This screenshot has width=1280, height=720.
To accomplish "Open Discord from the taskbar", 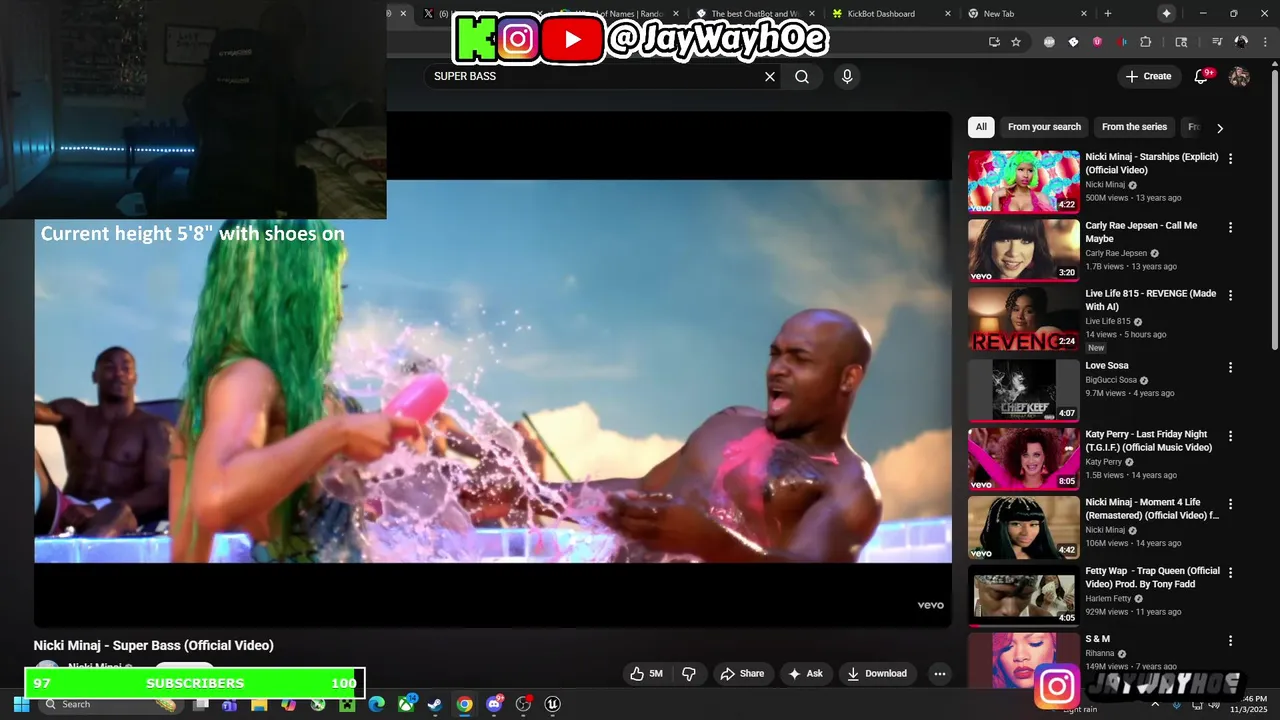I will (x=494, y=704).
